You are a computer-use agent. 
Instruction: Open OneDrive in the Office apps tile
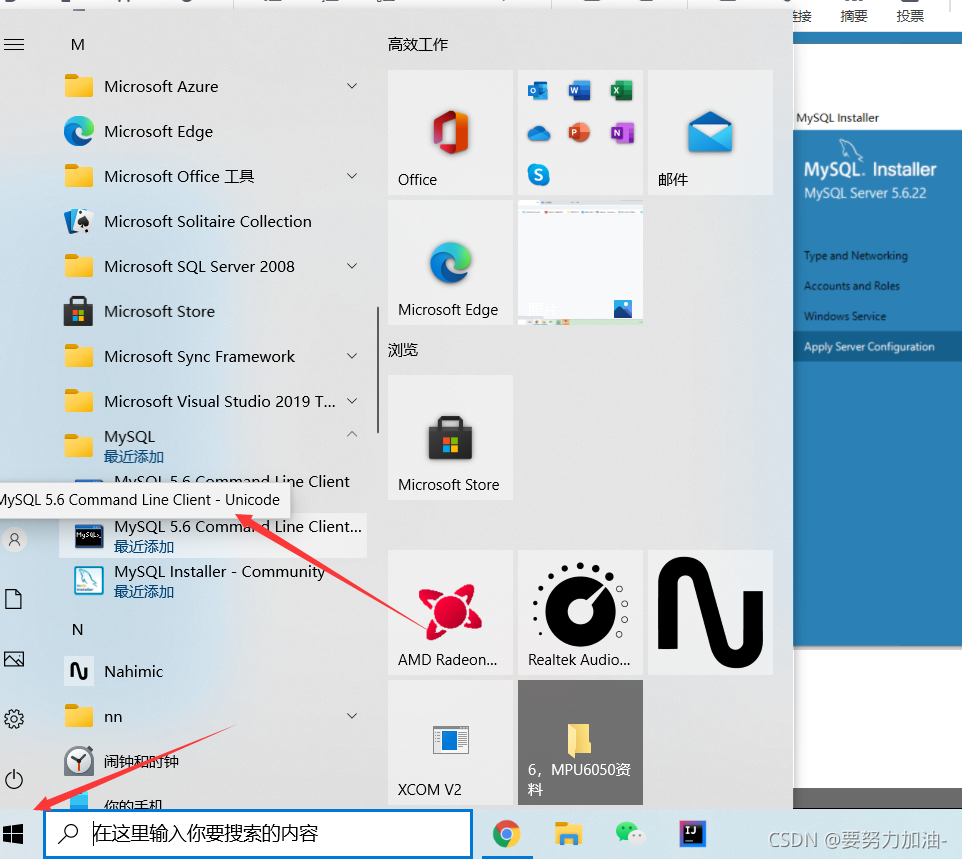(539, 133)
